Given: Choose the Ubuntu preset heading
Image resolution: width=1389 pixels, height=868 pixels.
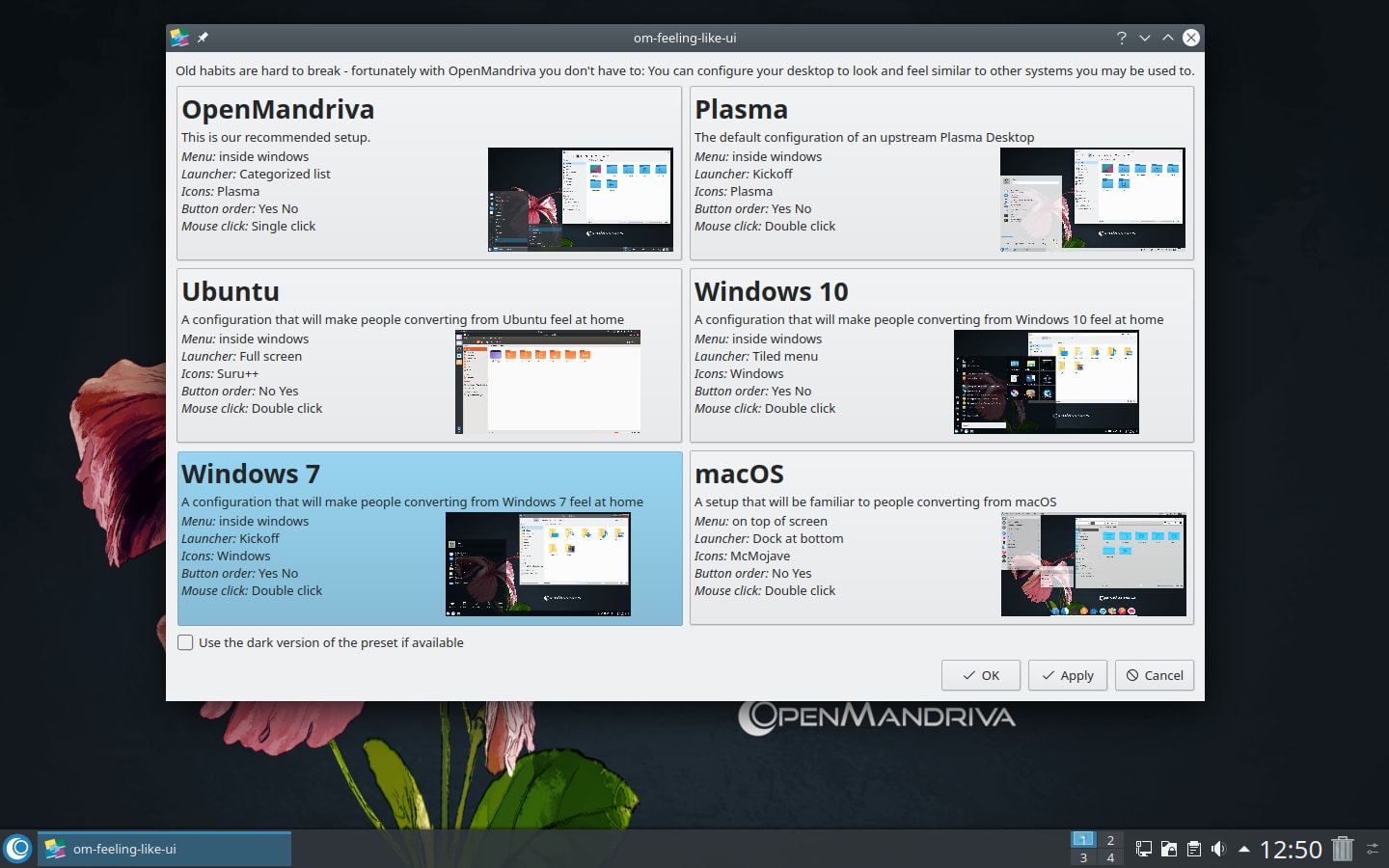Looking at the screenshot, I should pos(231,291).
